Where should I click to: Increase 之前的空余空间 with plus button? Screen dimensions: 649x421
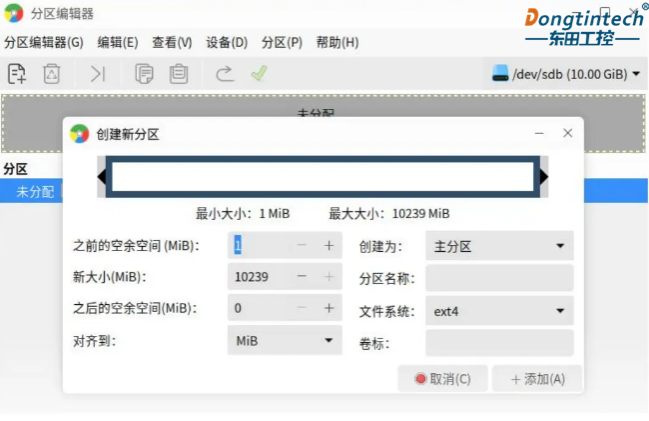tap(328, 245)
